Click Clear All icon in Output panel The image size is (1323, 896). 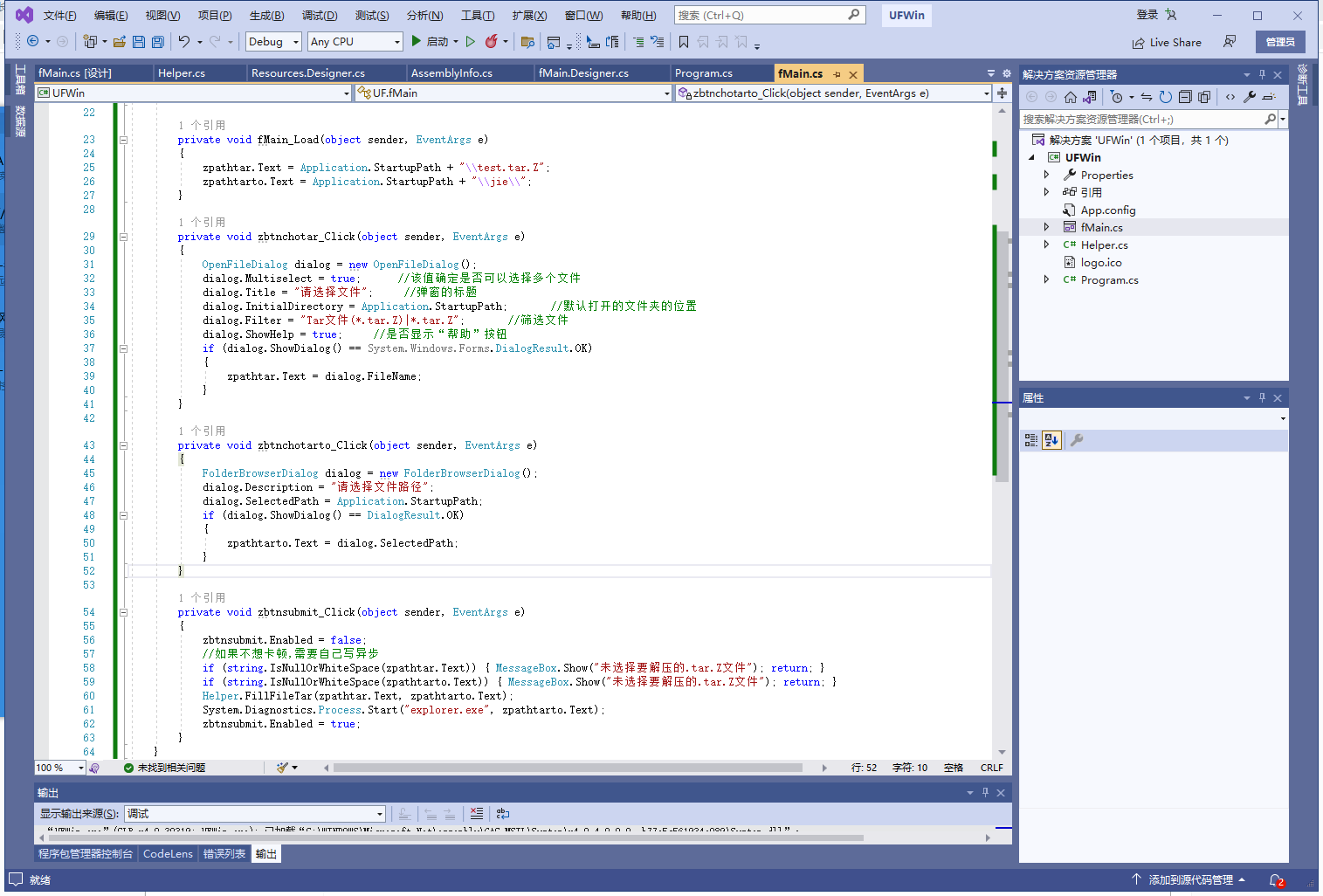click(476, 813)
